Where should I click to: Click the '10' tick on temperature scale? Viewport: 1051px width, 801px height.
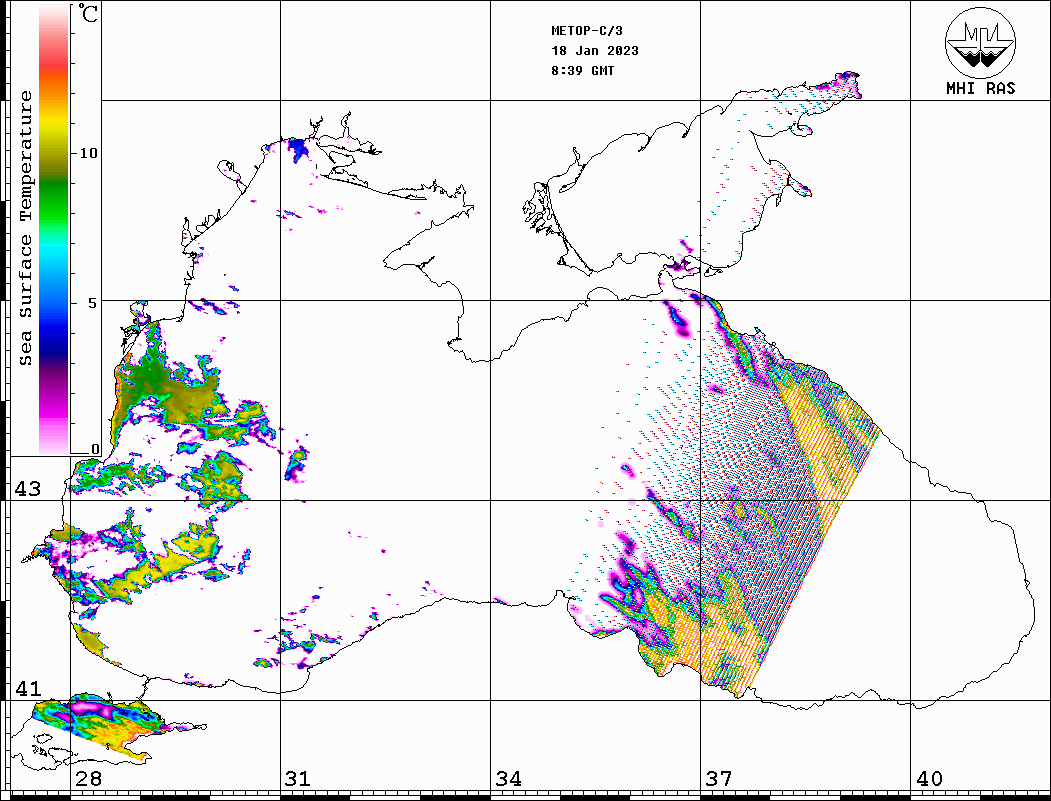tap(88, 153)
